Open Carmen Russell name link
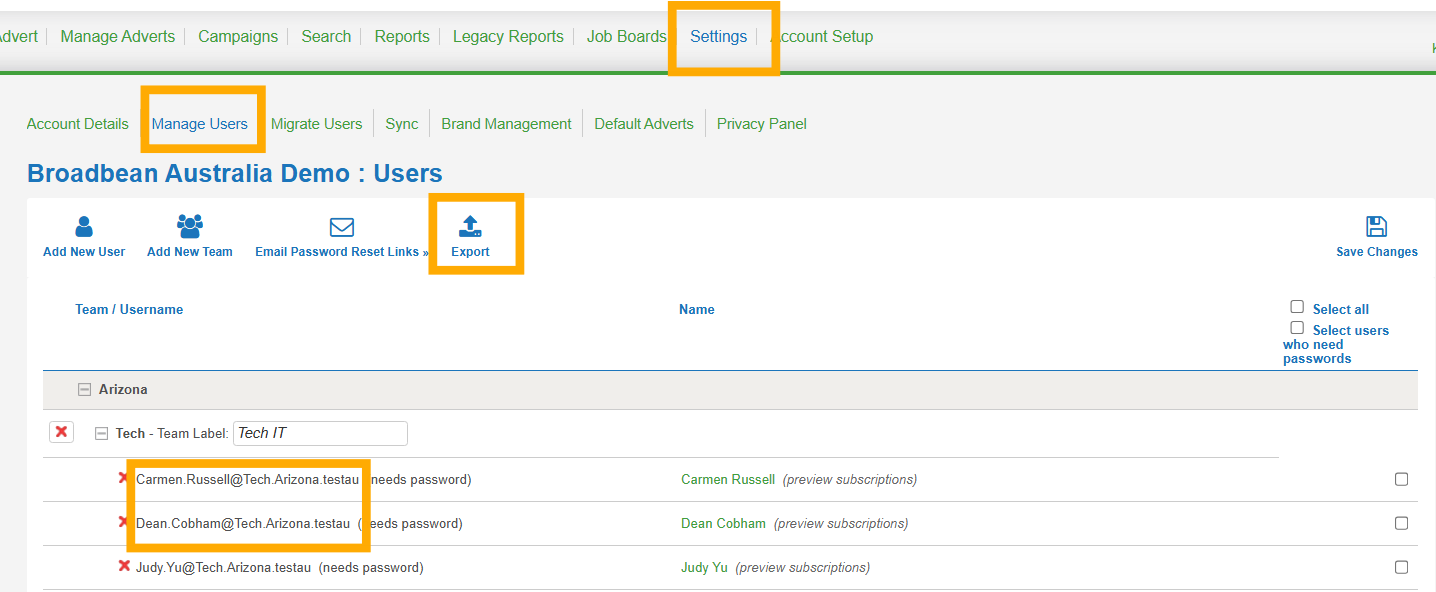The height and width of the screenshot is (592, 1436). click(728, 479)
